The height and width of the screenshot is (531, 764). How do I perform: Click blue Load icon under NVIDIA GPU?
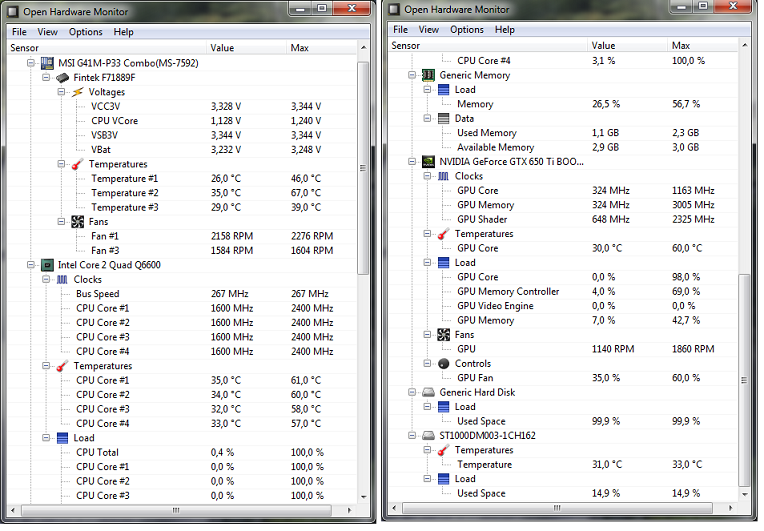443,263
